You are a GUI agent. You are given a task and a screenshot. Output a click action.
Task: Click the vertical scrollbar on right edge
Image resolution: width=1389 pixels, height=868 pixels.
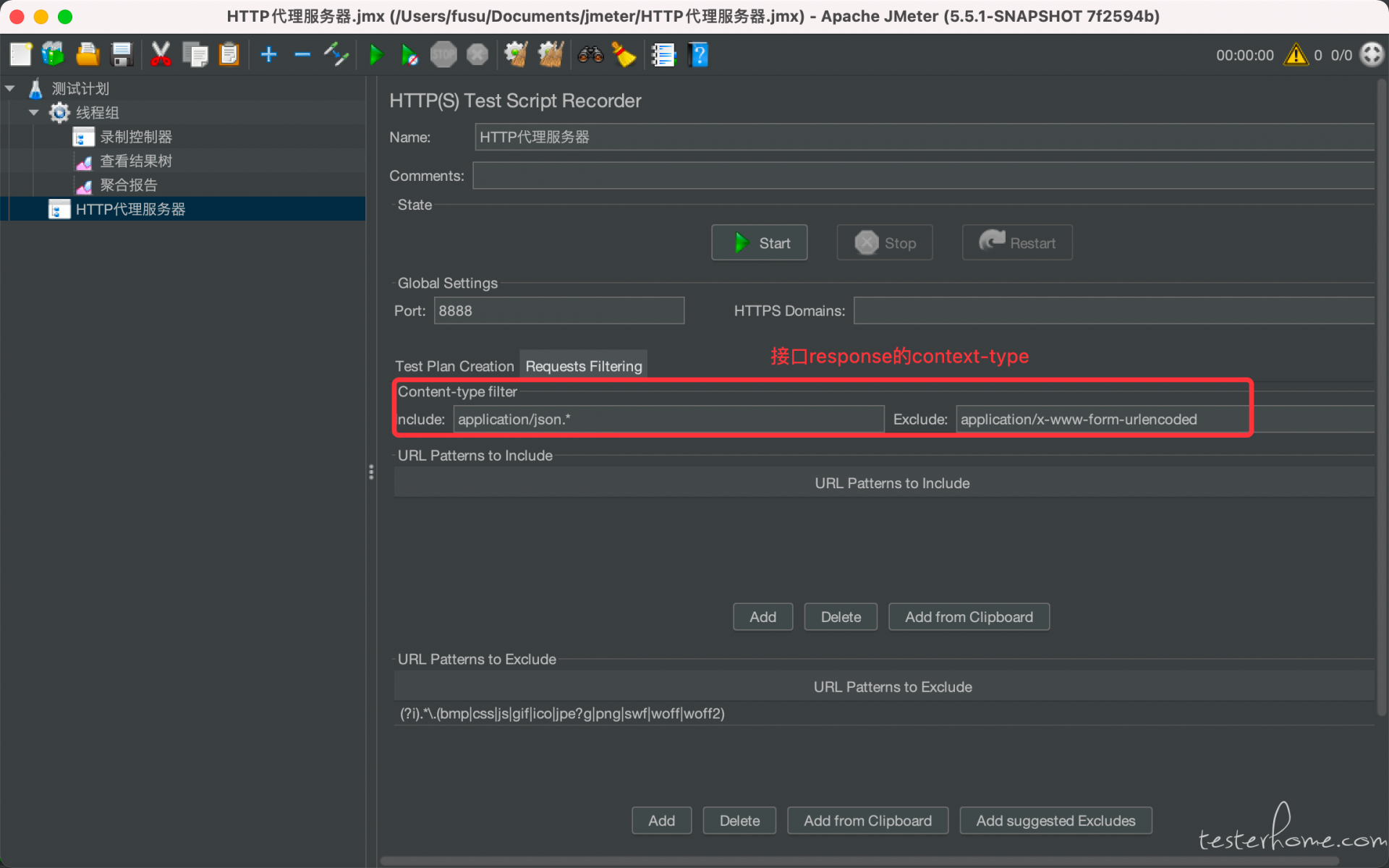click(1381, 396)
